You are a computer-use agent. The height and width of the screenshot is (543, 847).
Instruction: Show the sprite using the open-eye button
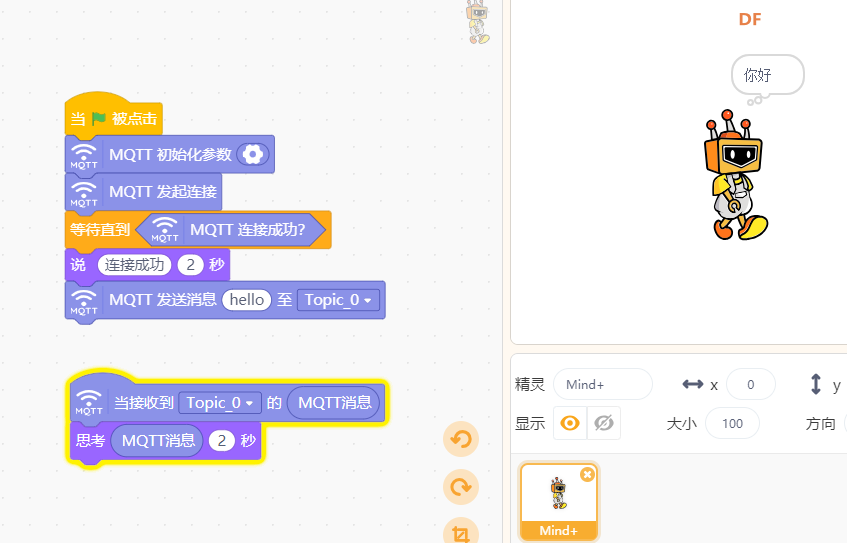click(570, 423)
